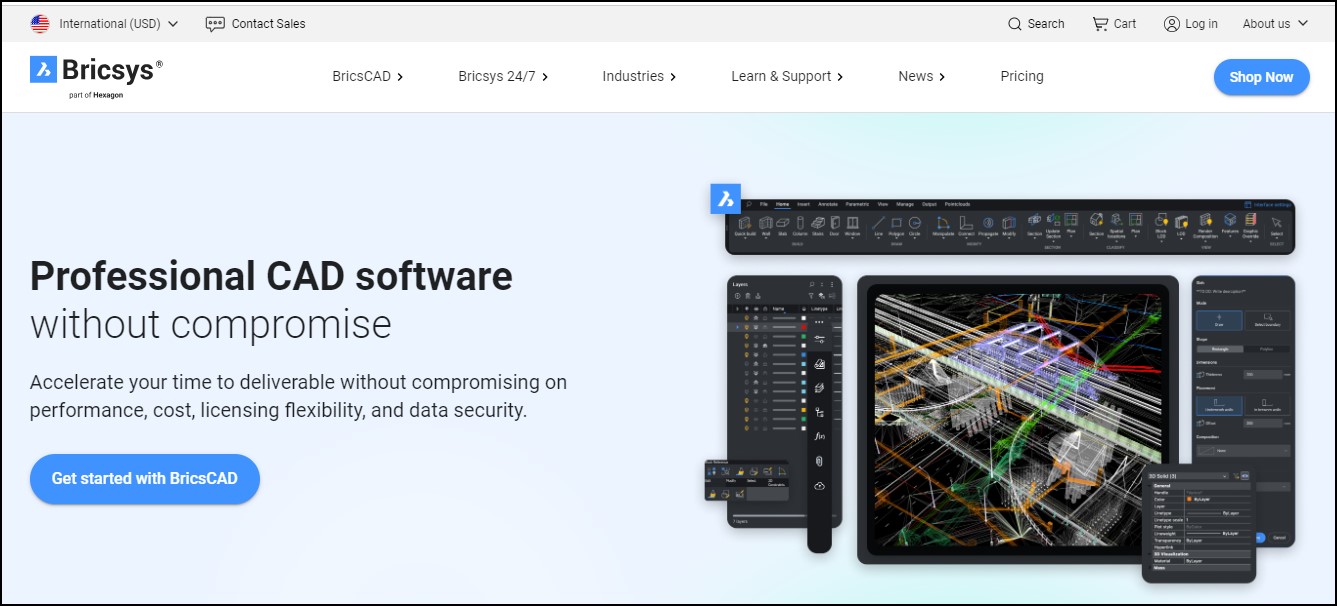This screenshot has height=606, width=1337.
Task: Click the Contact Sales chat bubble icon
Action: pyautogui.click(x=215, y=24)
